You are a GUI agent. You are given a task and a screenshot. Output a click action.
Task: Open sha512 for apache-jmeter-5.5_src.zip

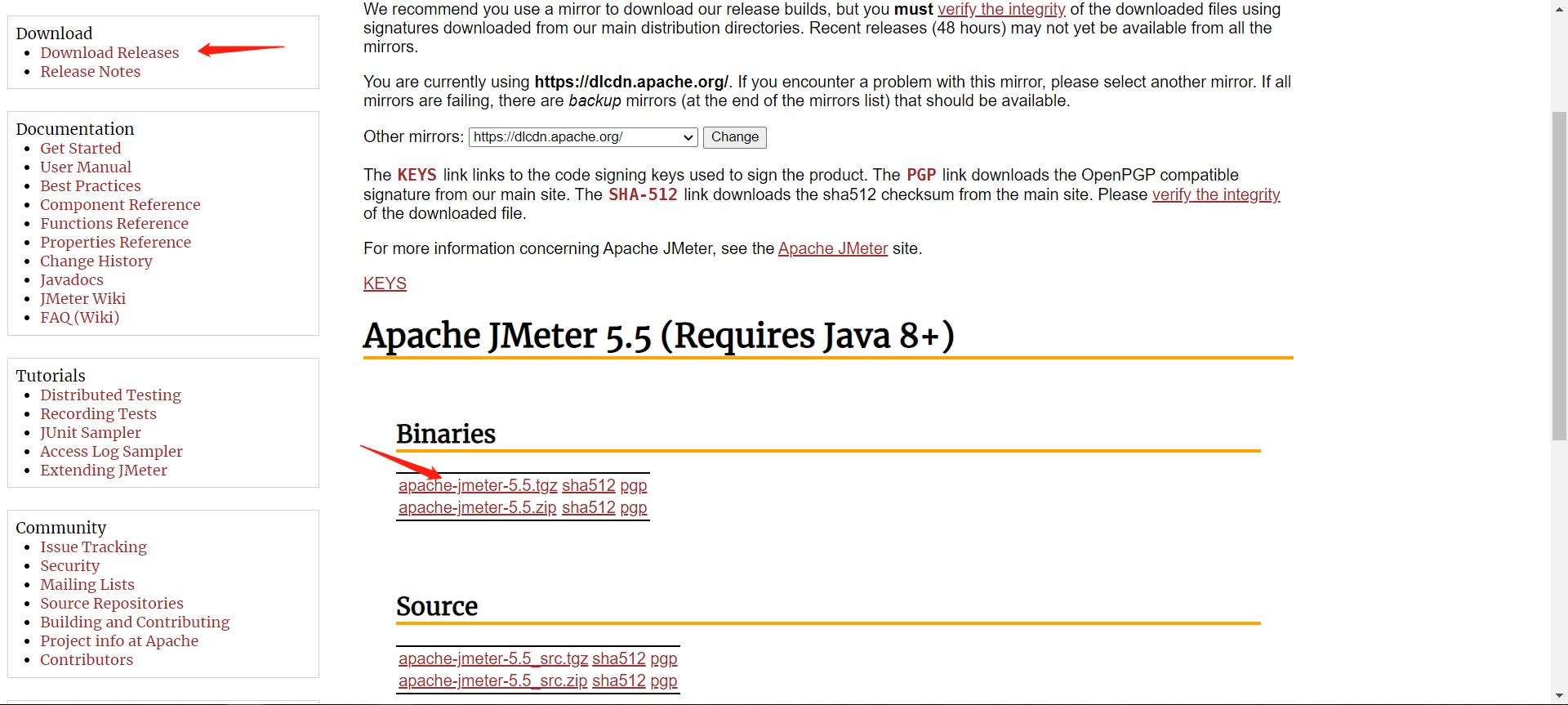[x=619, y=681]
